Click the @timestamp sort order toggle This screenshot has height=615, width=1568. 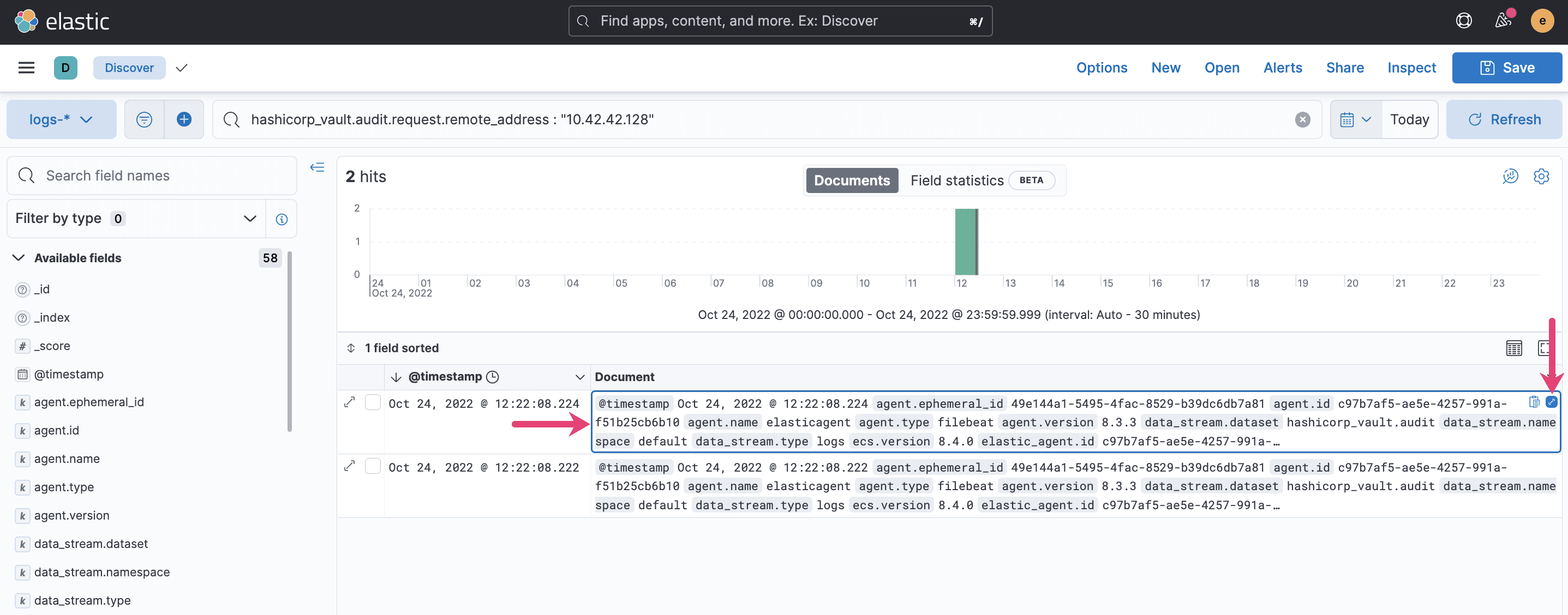tap(395, 377)
